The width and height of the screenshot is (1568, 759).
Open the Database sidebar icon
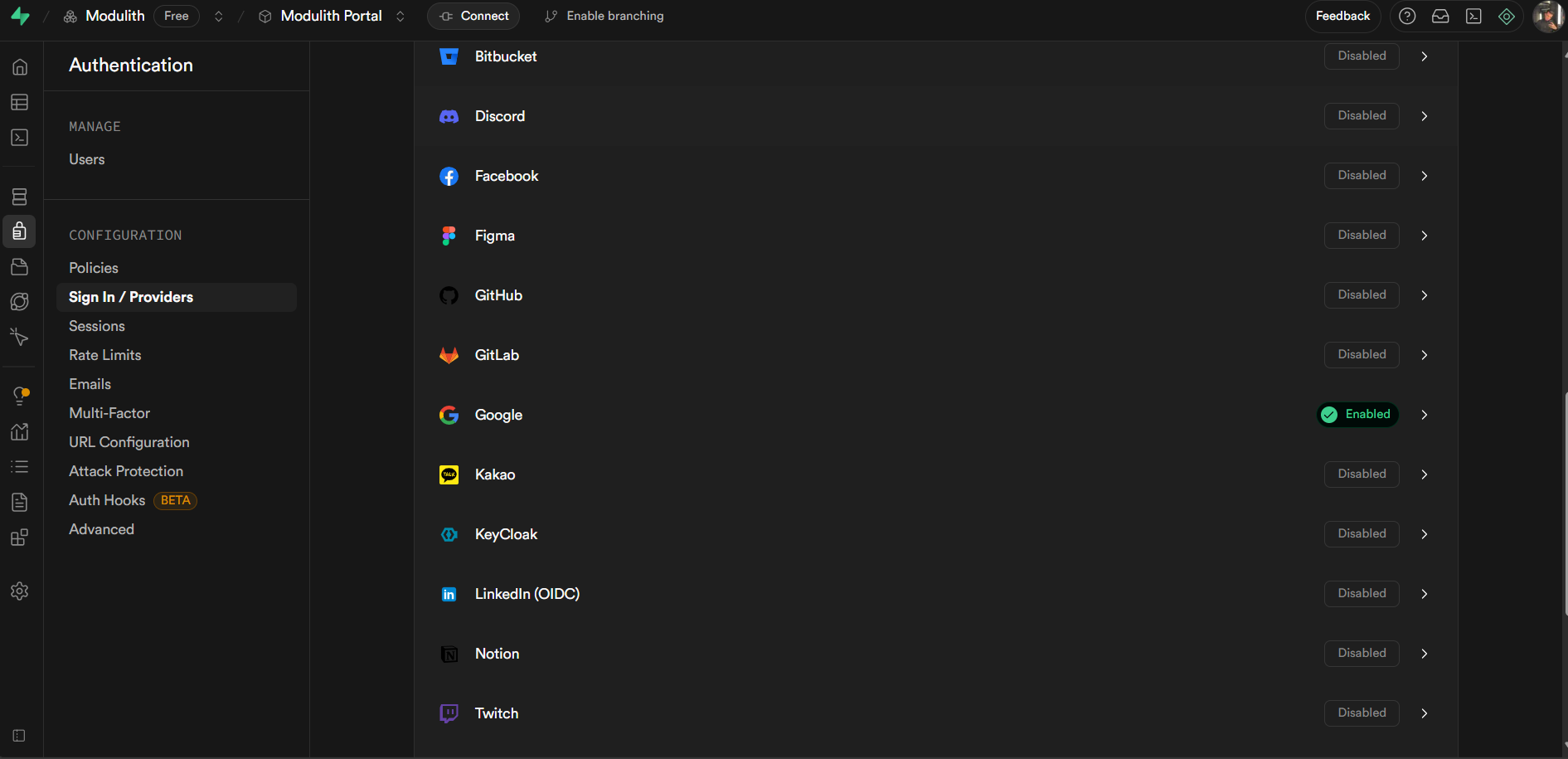(x=20, y=197)
